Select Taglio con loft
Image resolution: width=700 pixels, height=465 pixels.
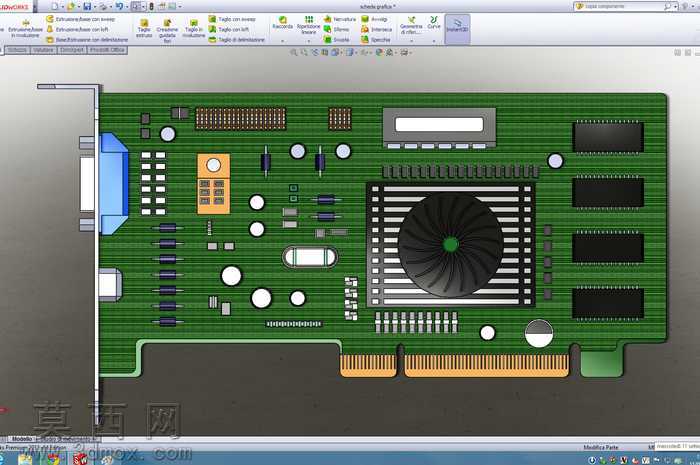tap(229, 29)
